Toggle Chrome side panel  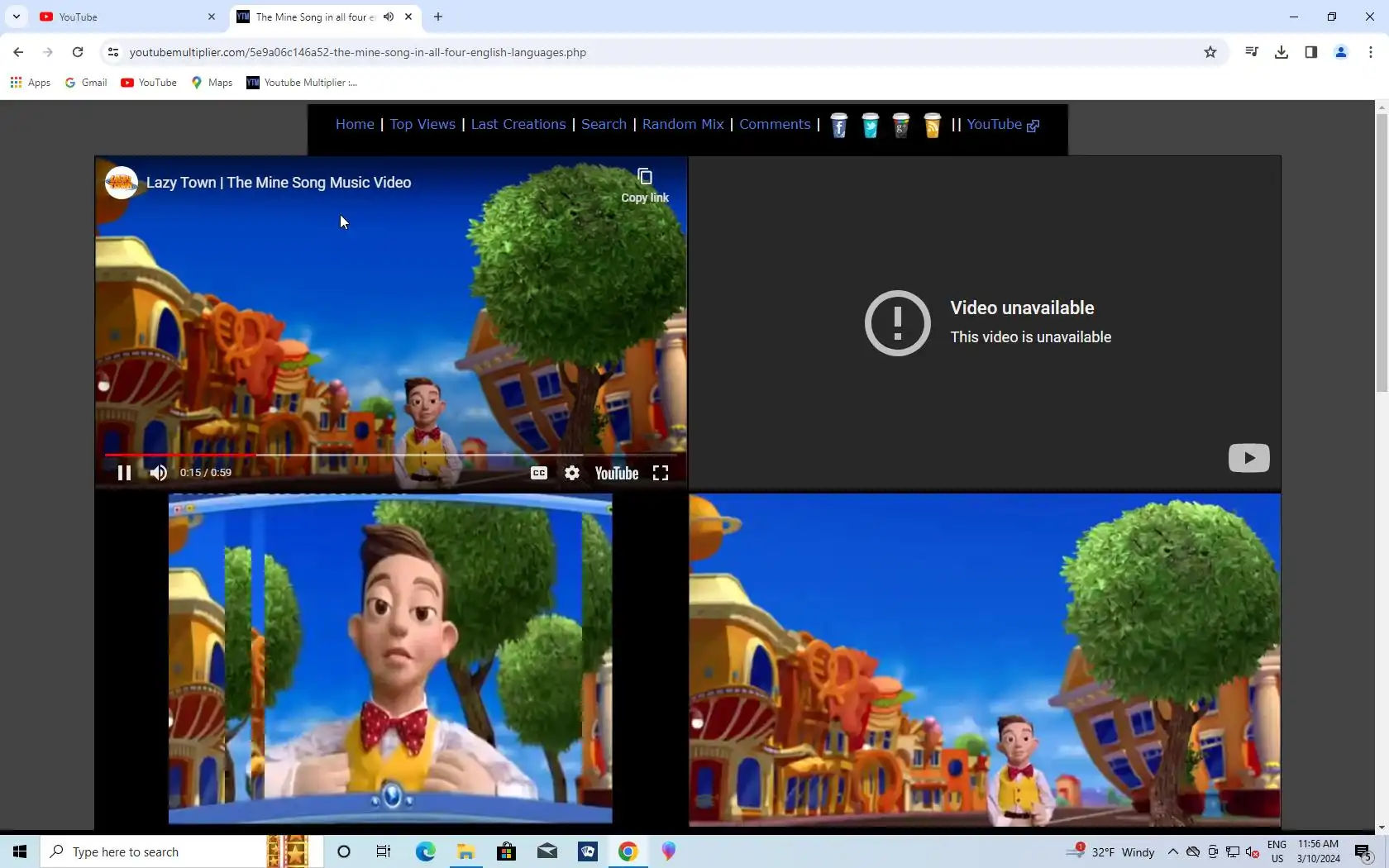[1311, 52]
